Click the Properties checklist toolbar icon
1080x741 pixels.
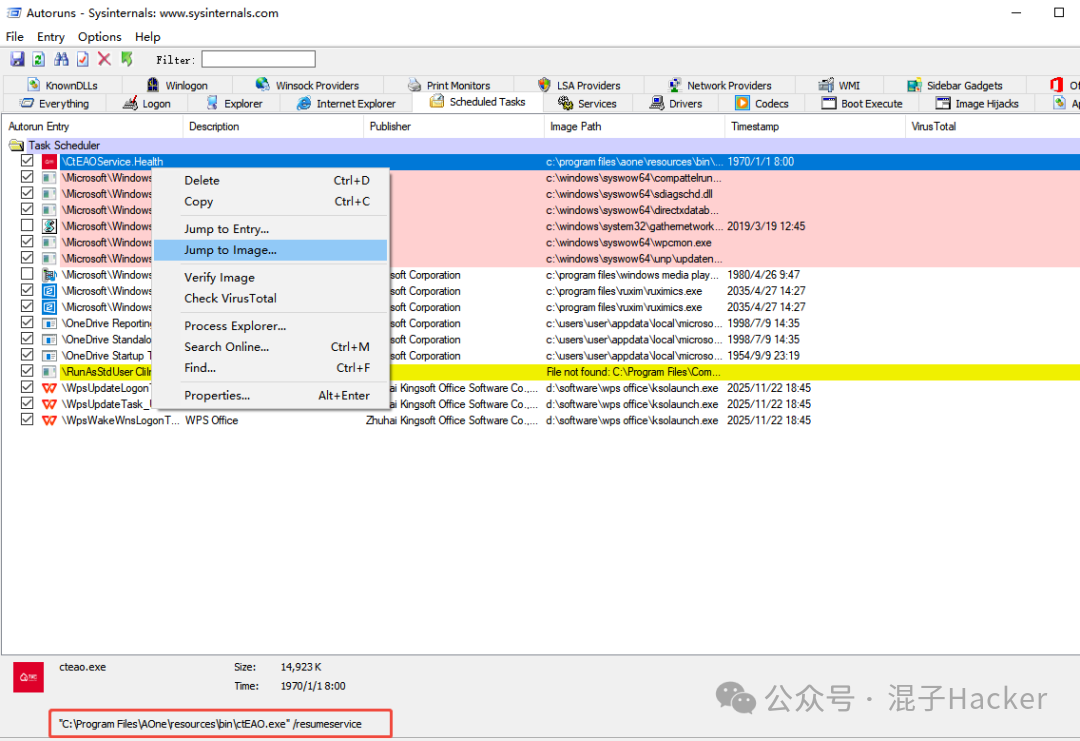tap(83, 60)
